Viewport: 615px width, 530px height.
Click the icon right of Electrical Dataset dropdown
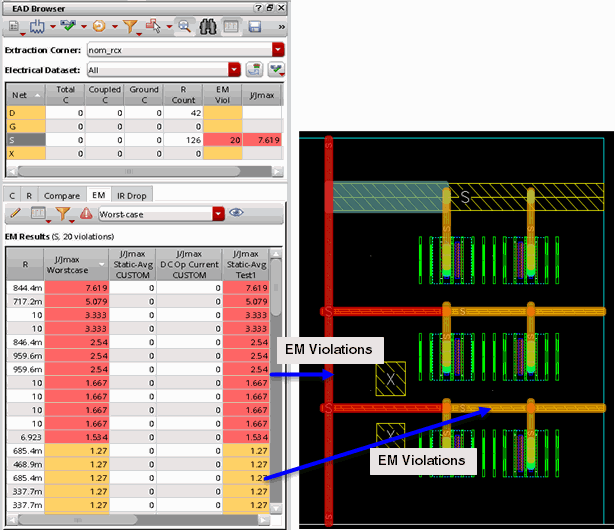coord(254,70)
